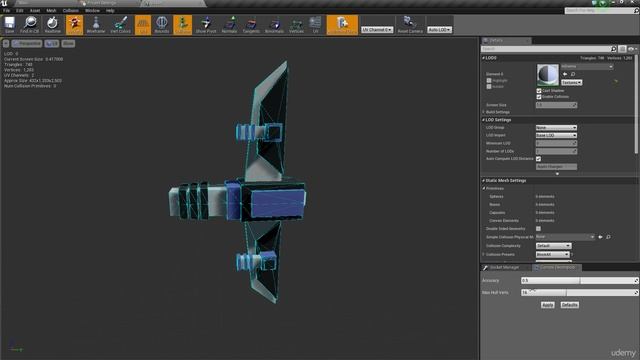Browse to Element 0 material magnifier icon
640x360 pixels.
573,74
